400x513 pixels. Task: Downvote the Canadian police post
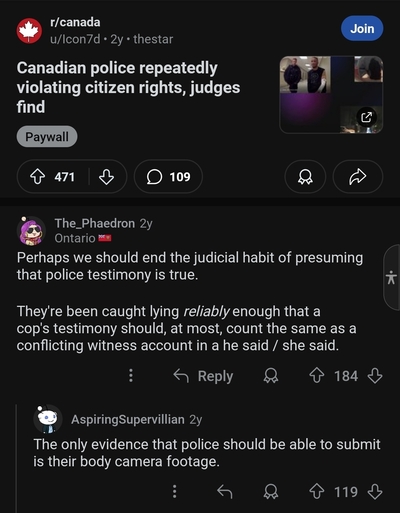point(106,177)
